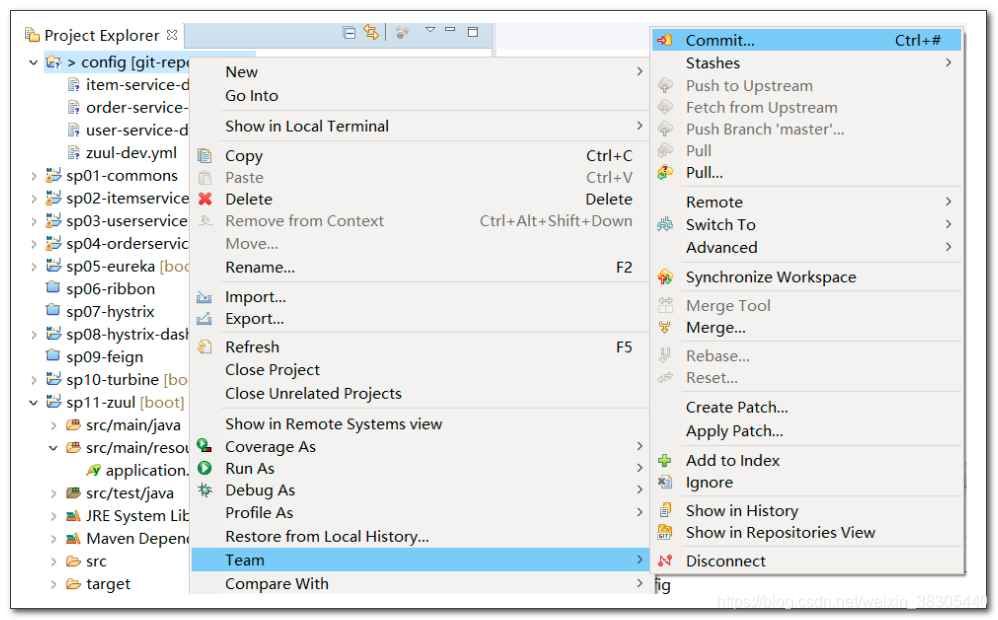Open the Profile As submenu
The height and width of the screenshot is (620, 998).
point(420,513)
